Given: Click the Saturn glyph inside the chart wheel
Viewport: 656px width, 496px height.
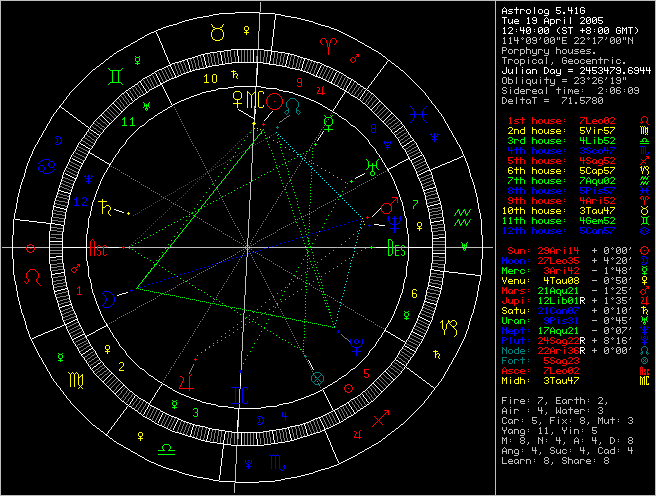Looking at the screenshot, I should click(x=103, y=208).
